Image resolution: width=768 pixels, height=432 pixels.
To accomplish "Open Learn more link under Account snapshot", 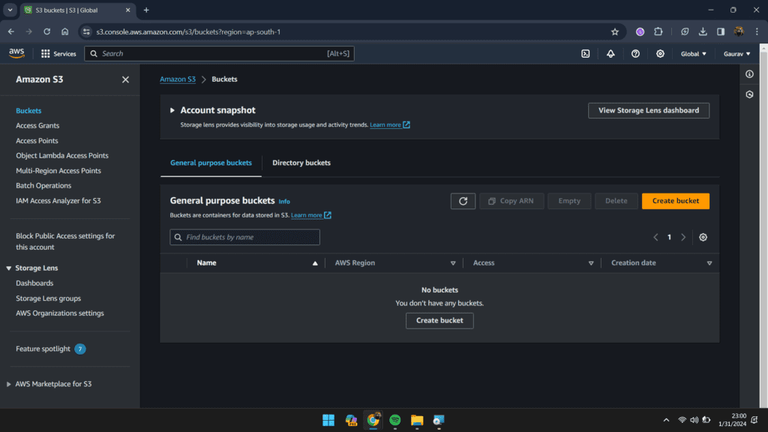I will click(389, 125).
